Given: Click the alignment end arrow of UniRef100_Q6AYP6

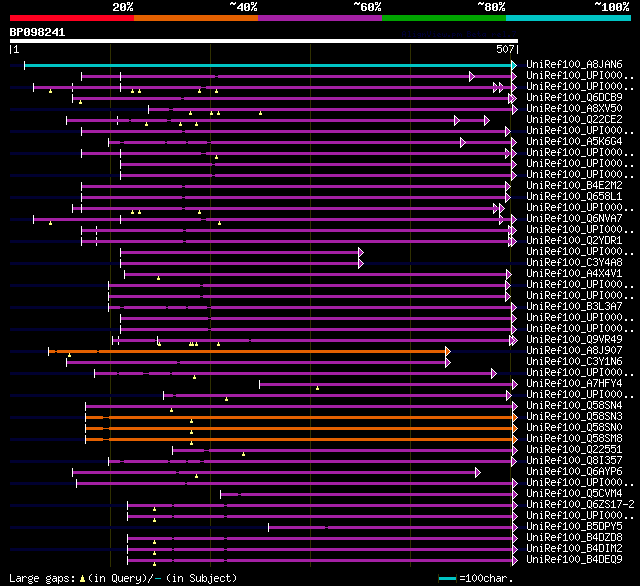Looking at the screenshot, I should click(x=478, y=473).
